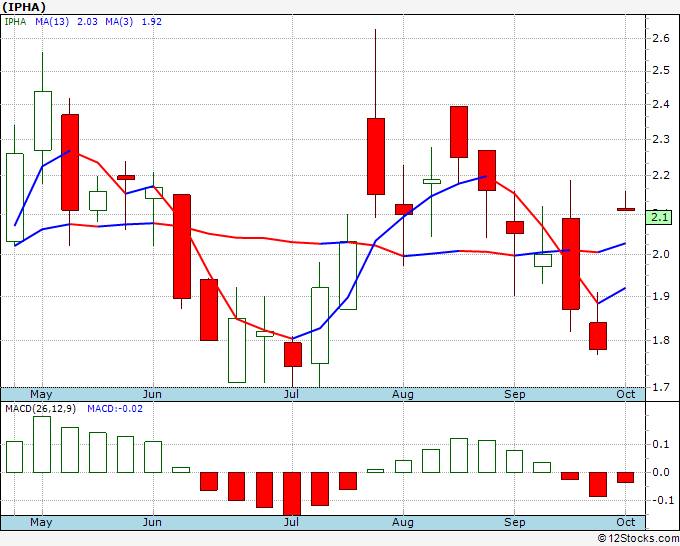Select the green IPHA legend label
This screenshot has width=680, height=546.
(x=15, y=22)
